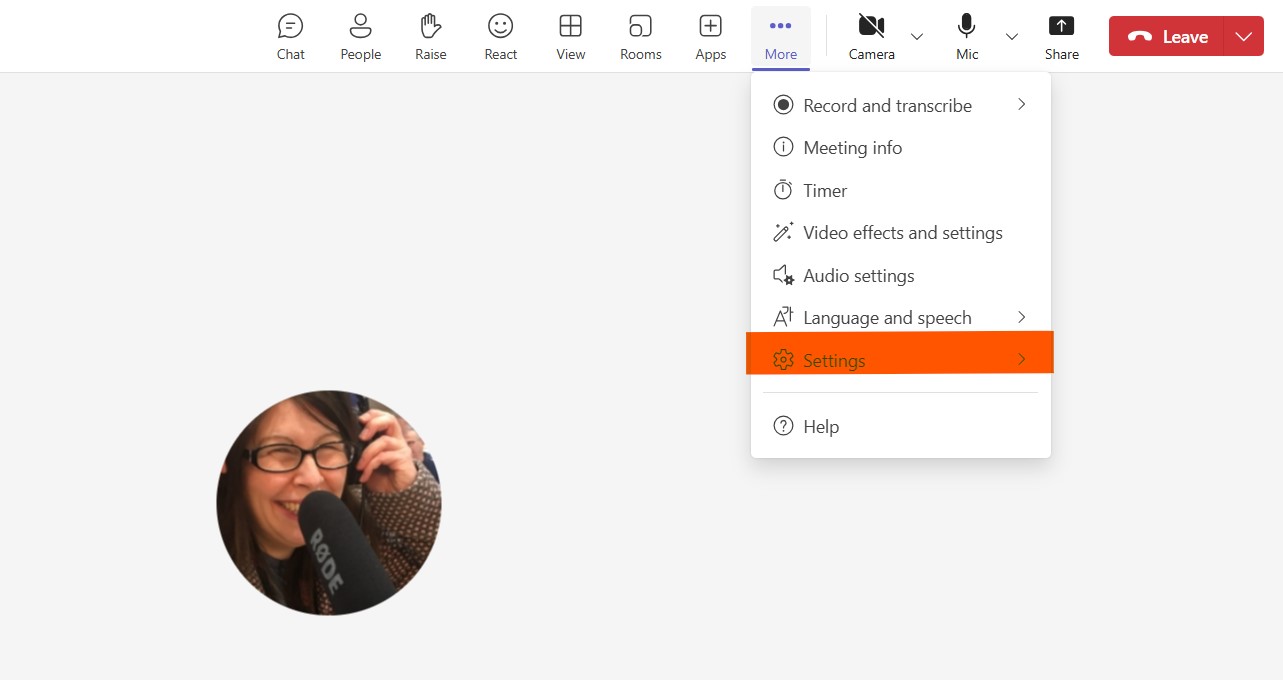Raise your hand in the meeting
Image resolution: width=1283 pixels, height=680 pixels.
[430, 37]
